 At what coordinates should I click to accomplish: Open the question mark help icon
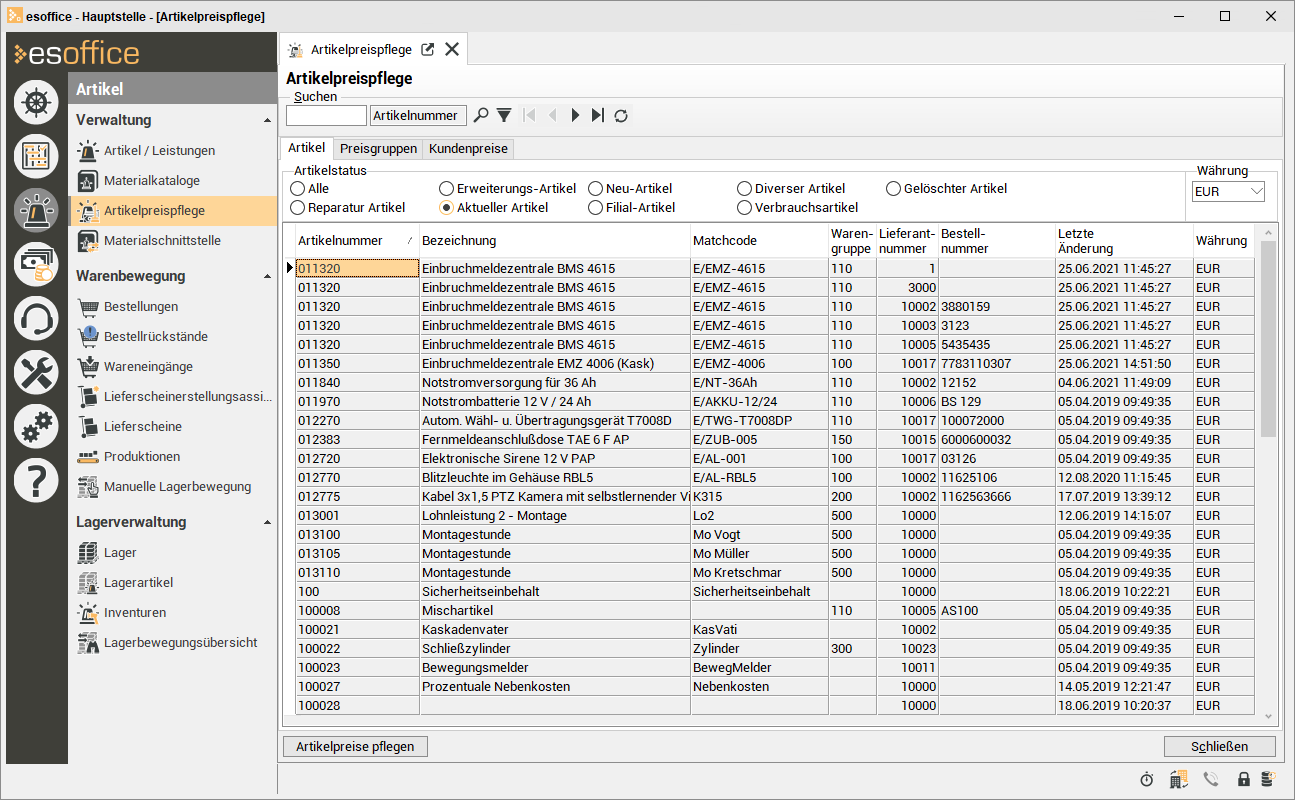(36, 481)
